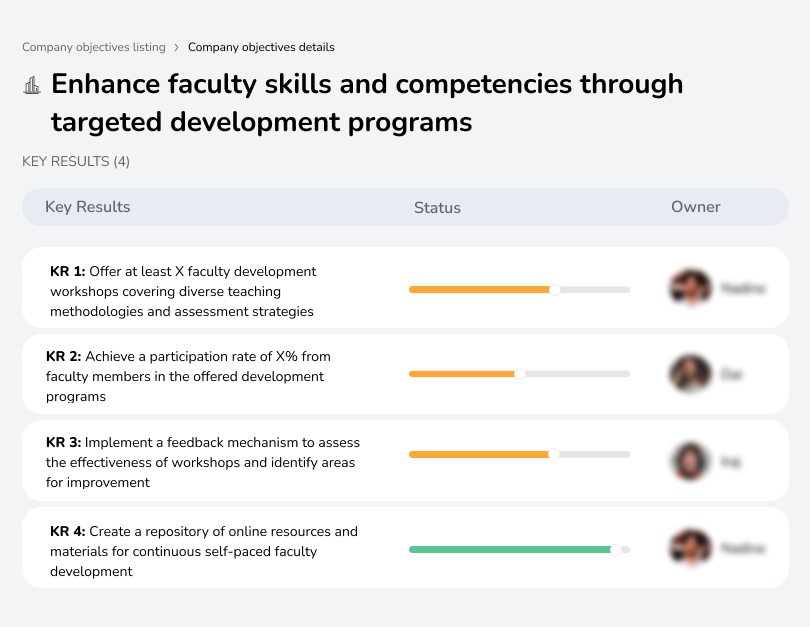The height and width of the screenshot is (627, 810).
Task: Click KR 4 green progress slider handle
Action: [616, 549]
